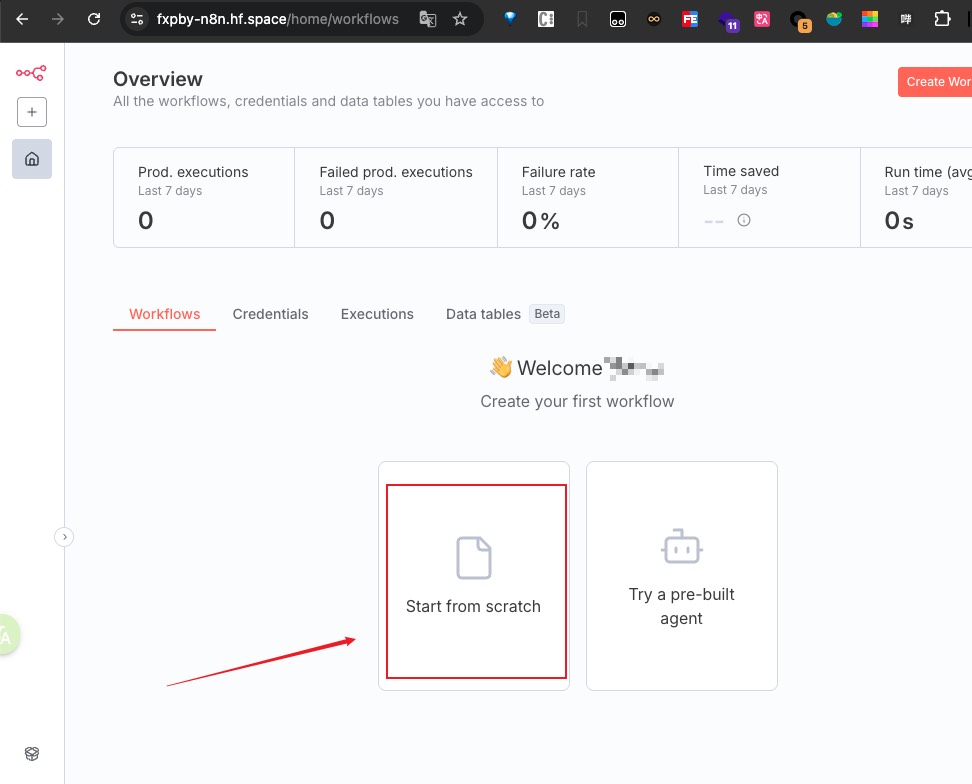972x784 pixels.
Task: Reload the page with browser refresh icon
Action: 94,19
